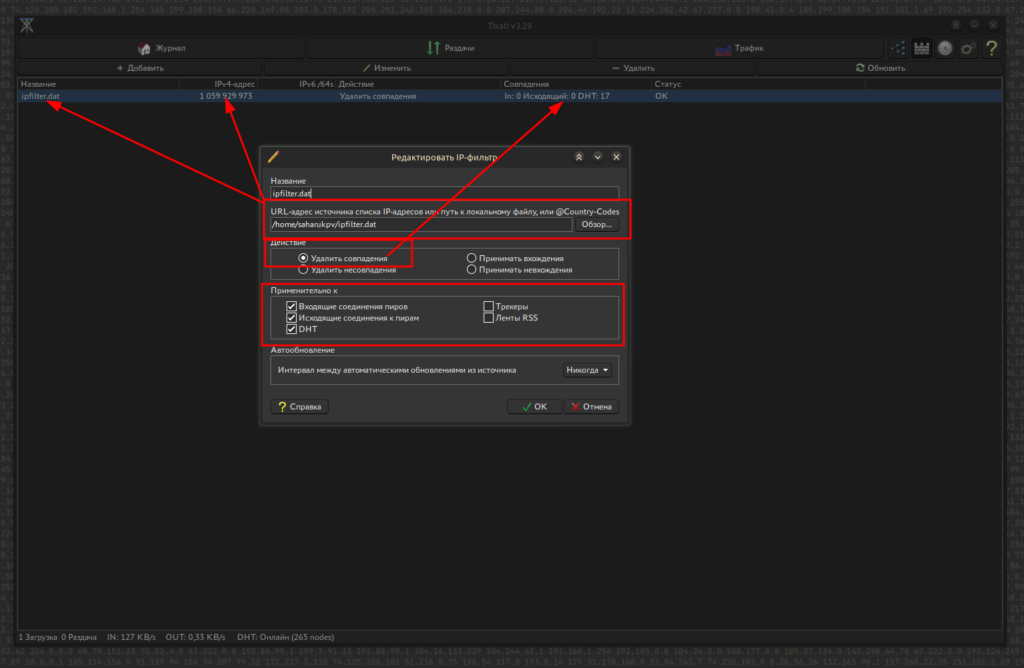Click the Удалить filter button
The image size is (1024, 668).
pos(633,68)
